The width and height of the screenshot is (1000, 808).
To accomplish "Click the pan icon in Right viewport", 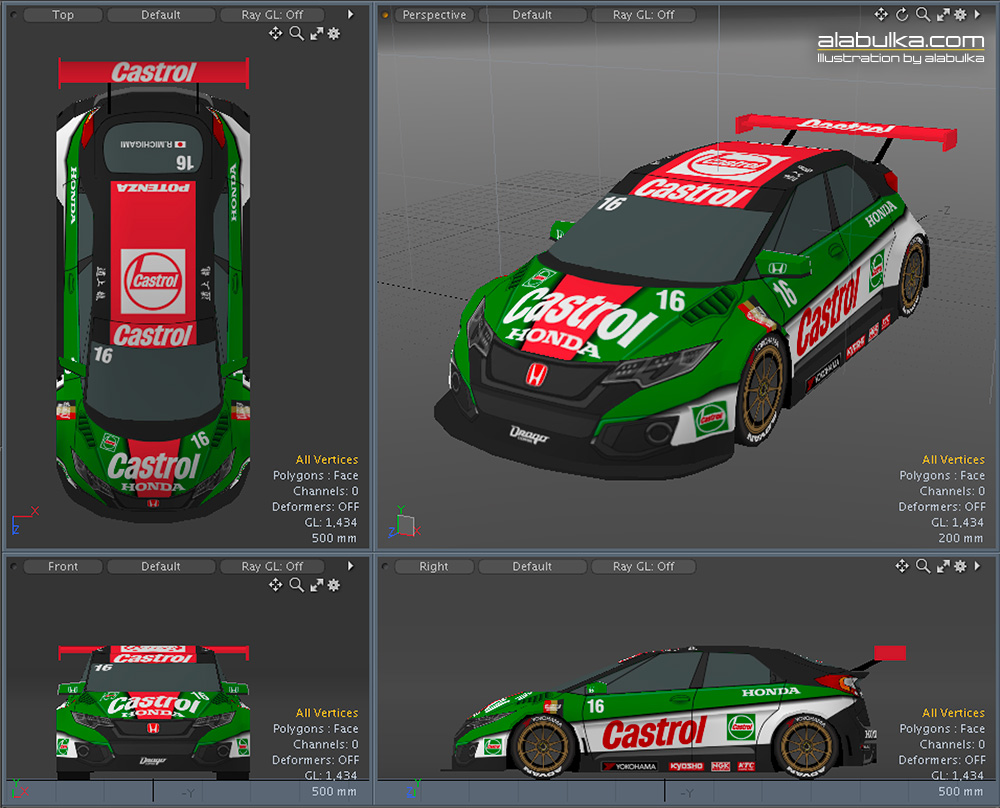I will (x=902, y=566).
